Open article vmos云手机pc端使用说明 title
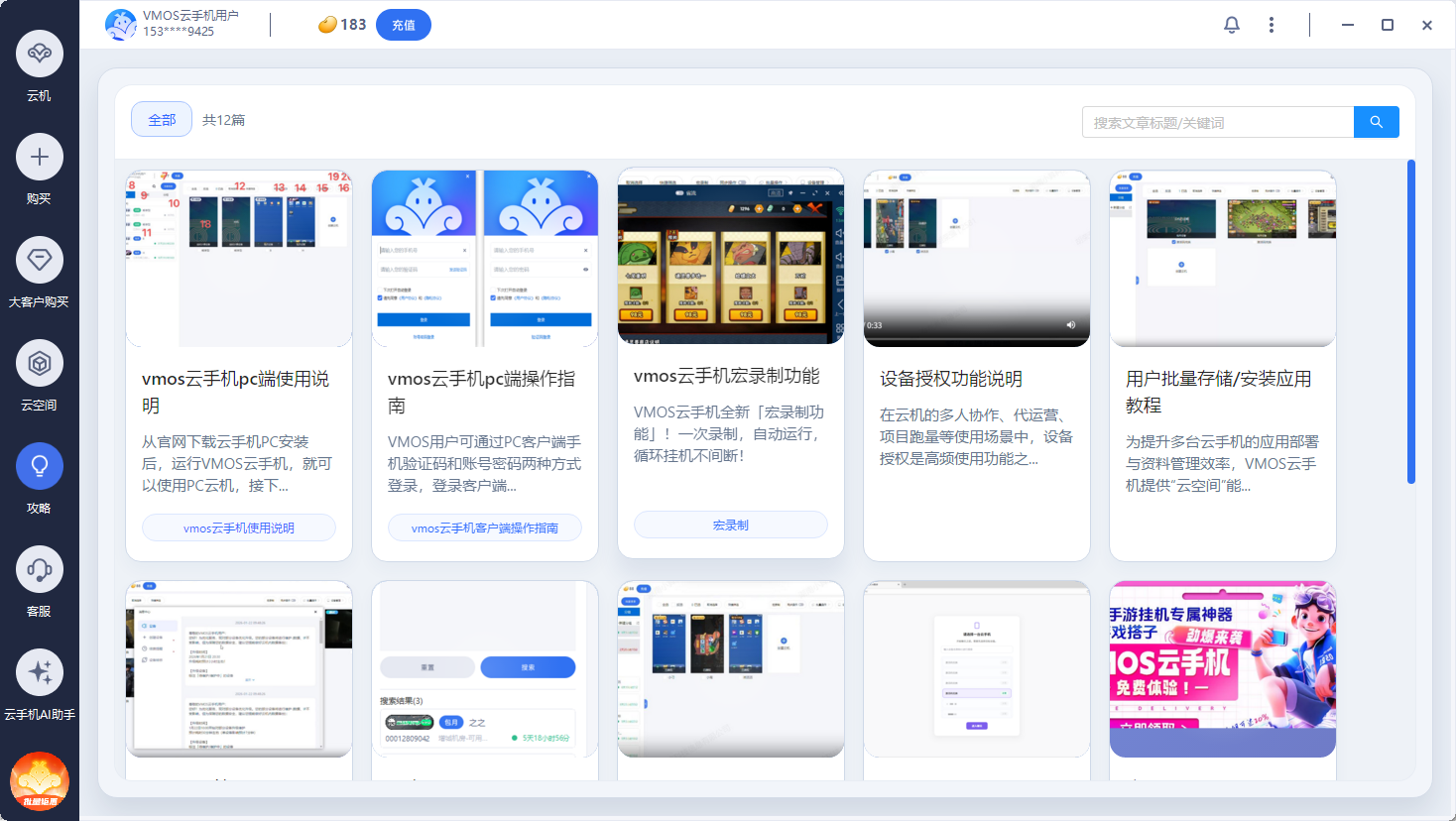Screen dimensions: 1456x821 [236, 392]
